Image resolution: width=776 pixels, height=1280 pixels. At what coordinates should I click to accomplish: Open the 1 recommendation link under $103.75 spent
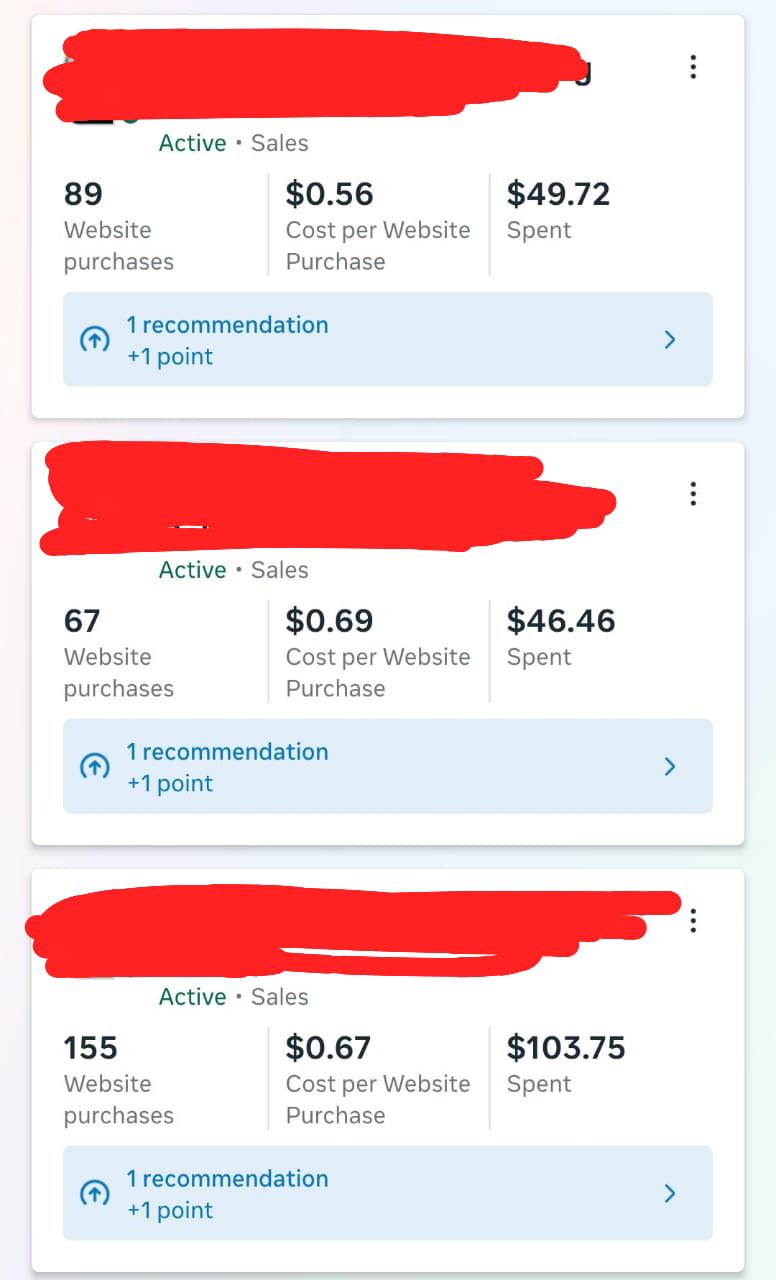point(227,1179)
